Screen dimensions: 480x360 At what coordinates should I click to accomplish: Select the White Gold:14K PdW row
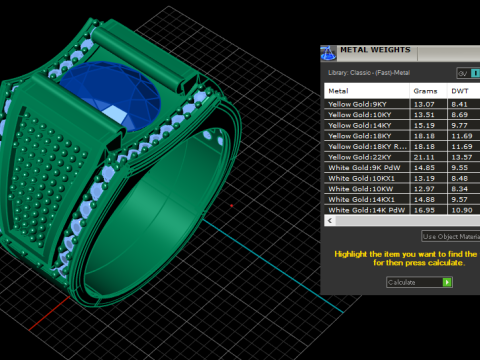[x=402, y=210]
